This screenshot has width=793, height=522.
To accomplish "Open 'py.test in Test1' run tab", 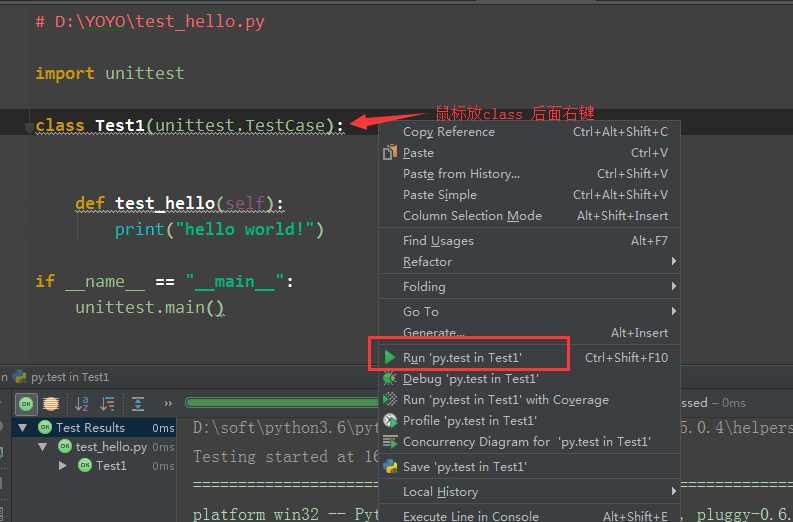I will point(69,377).
